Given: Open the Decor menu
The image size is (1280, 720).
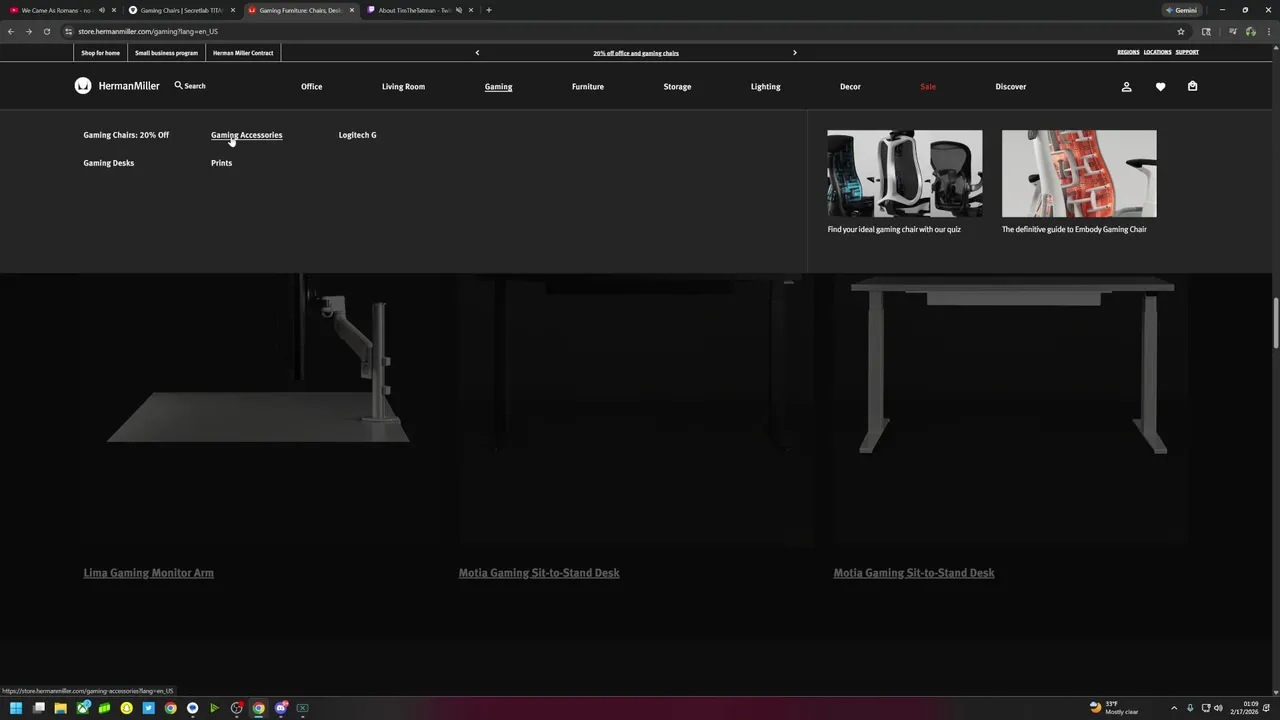Looking at the screenshot, I should coord(850,87).
